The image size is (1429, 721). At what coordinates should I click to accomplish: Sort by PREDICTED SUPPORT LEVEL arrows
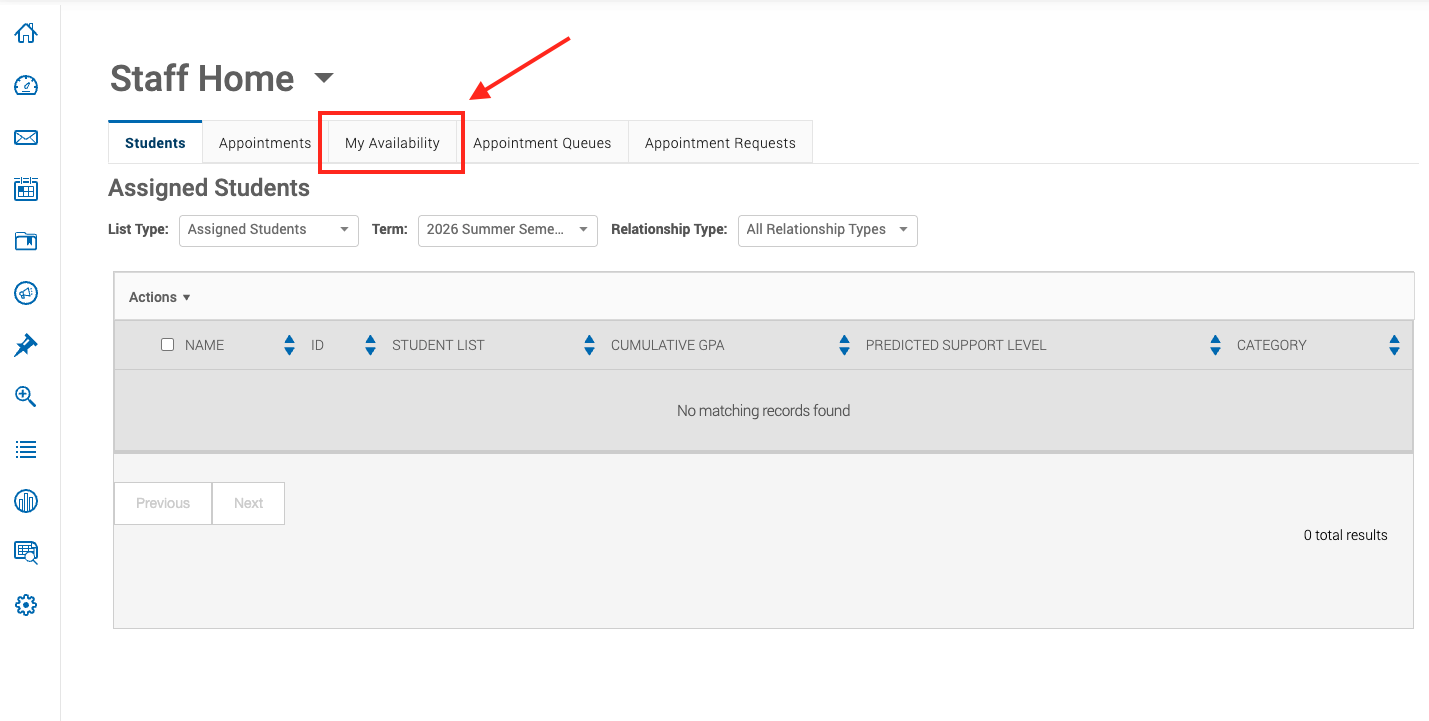pos(1215,345)
